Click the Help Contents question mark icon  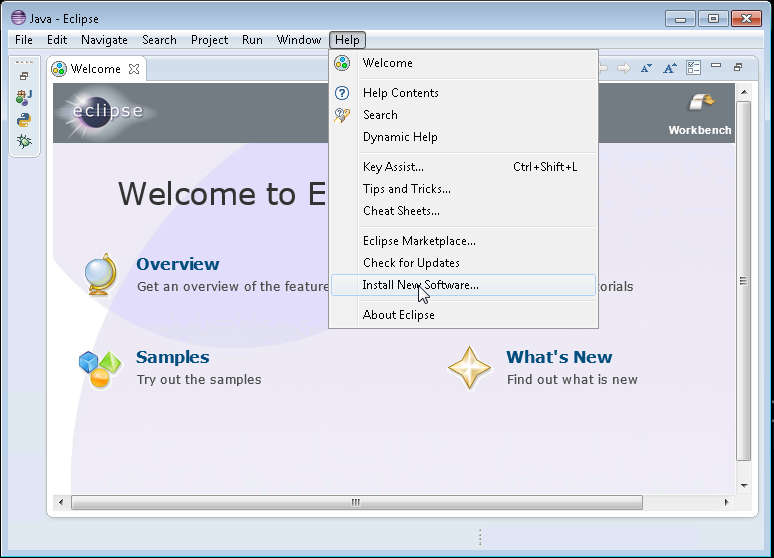coord(342,93)
